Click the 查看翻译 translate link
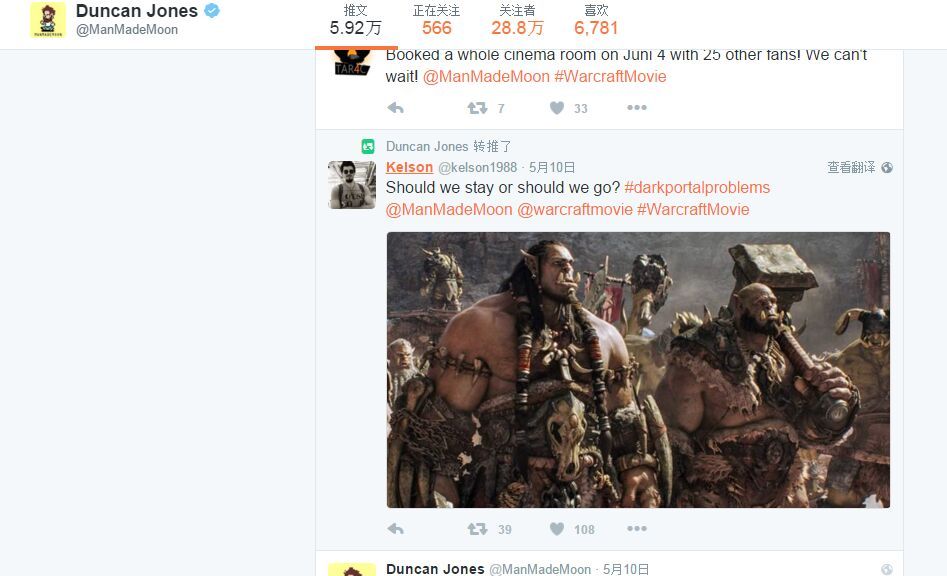 pyautogui.click(x=850, y=168)
